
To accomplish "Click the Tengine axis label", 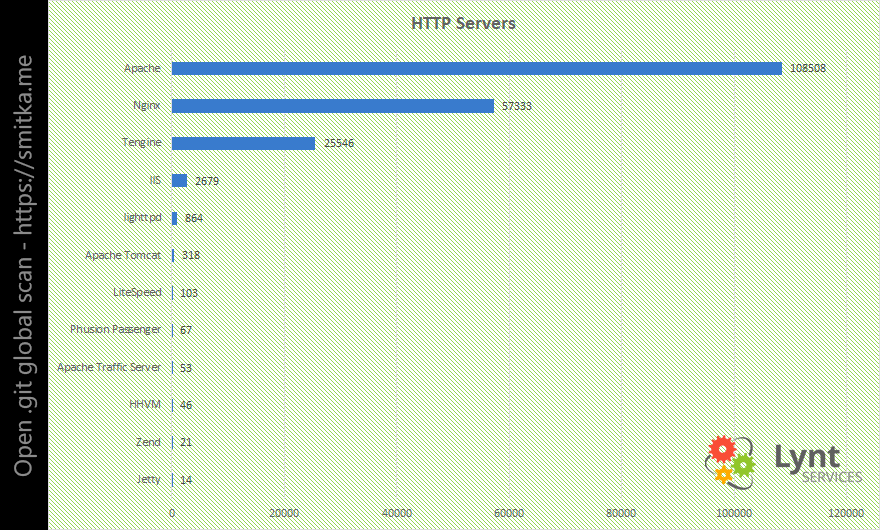I will [x=141, y=143].
